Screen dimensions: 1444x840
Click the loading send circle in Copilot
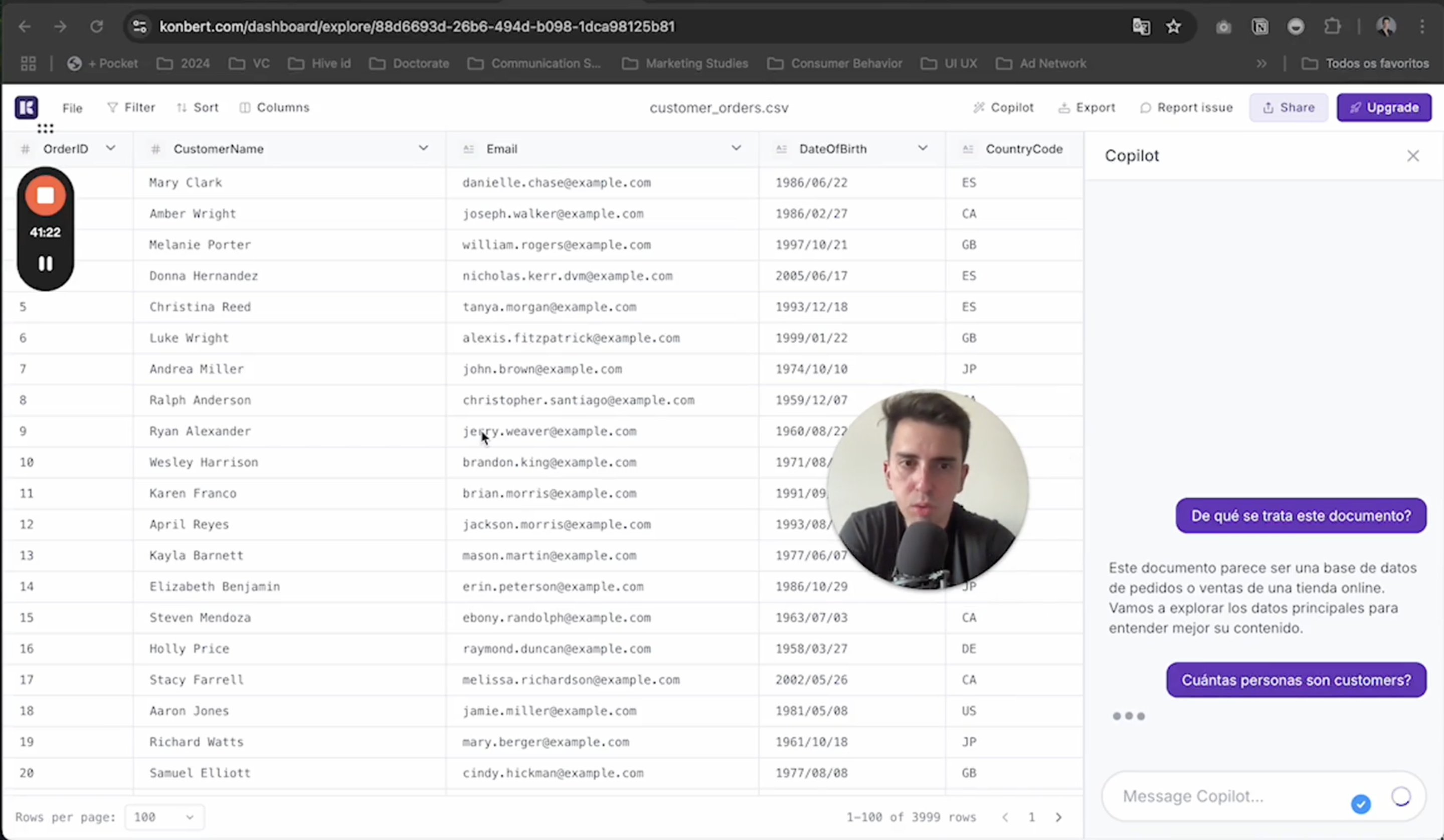1400,796
